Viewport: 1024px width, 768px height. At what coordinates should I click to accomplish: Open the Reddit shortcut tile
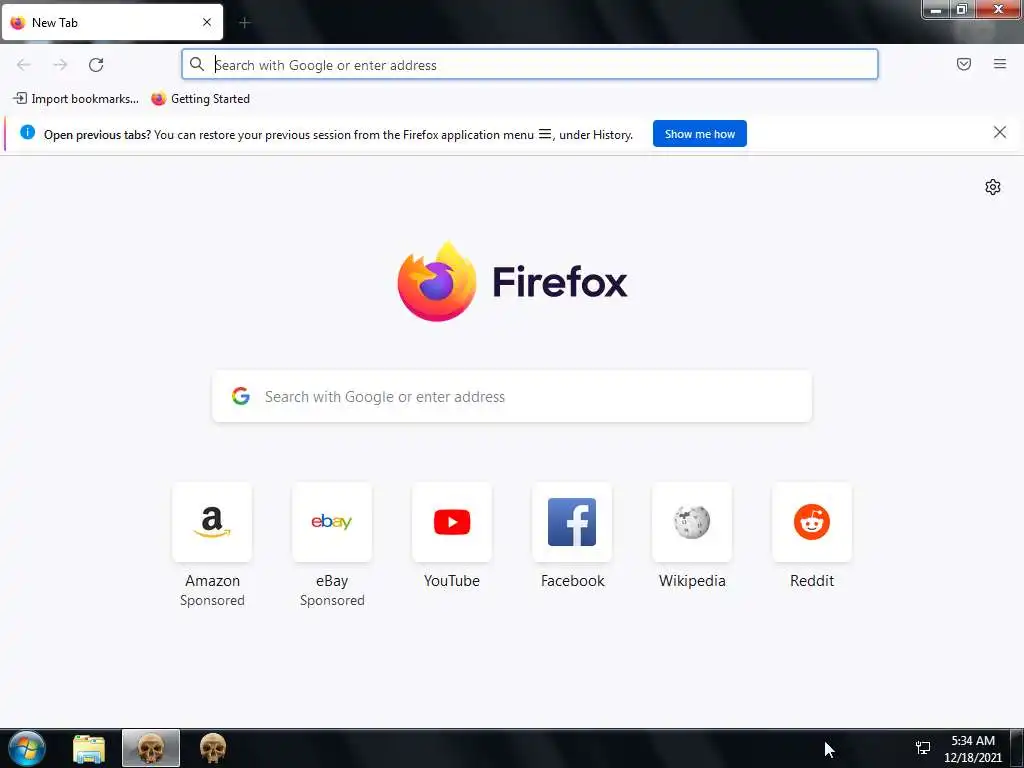click(x=812, y=522)
